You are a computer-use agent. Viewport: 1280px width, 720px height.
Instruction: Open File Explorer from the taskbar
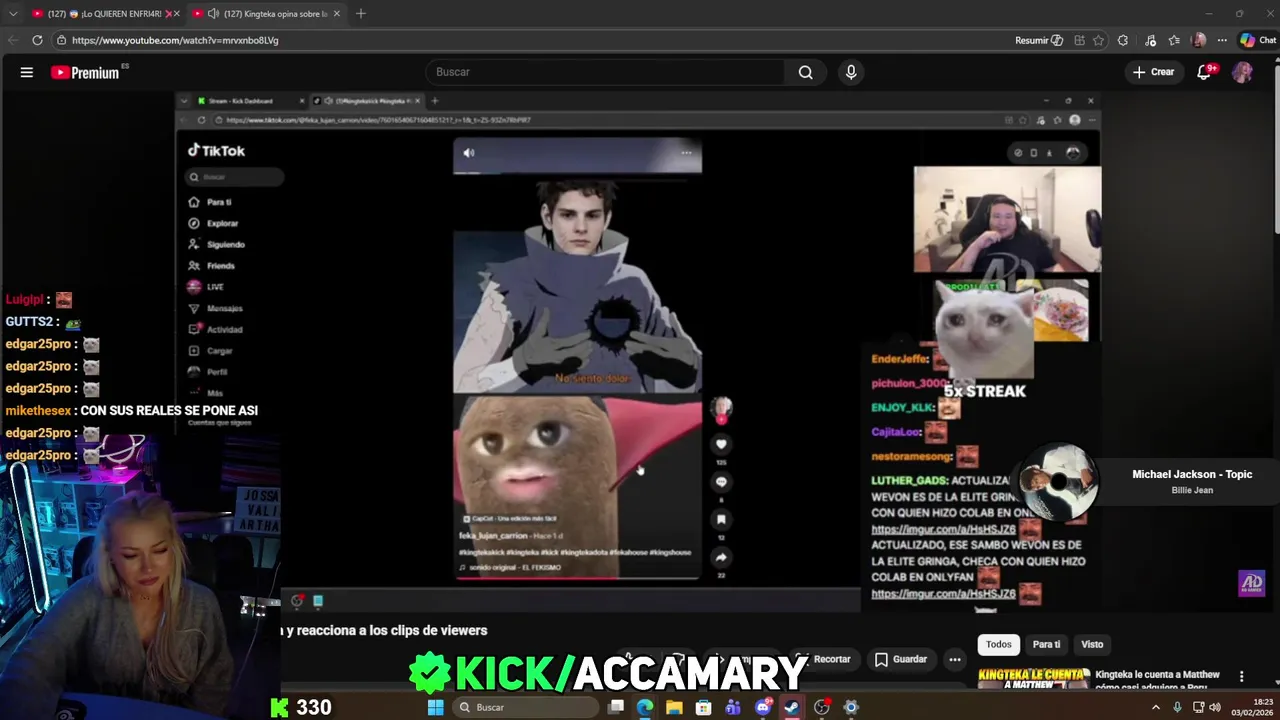click(674, 707)
